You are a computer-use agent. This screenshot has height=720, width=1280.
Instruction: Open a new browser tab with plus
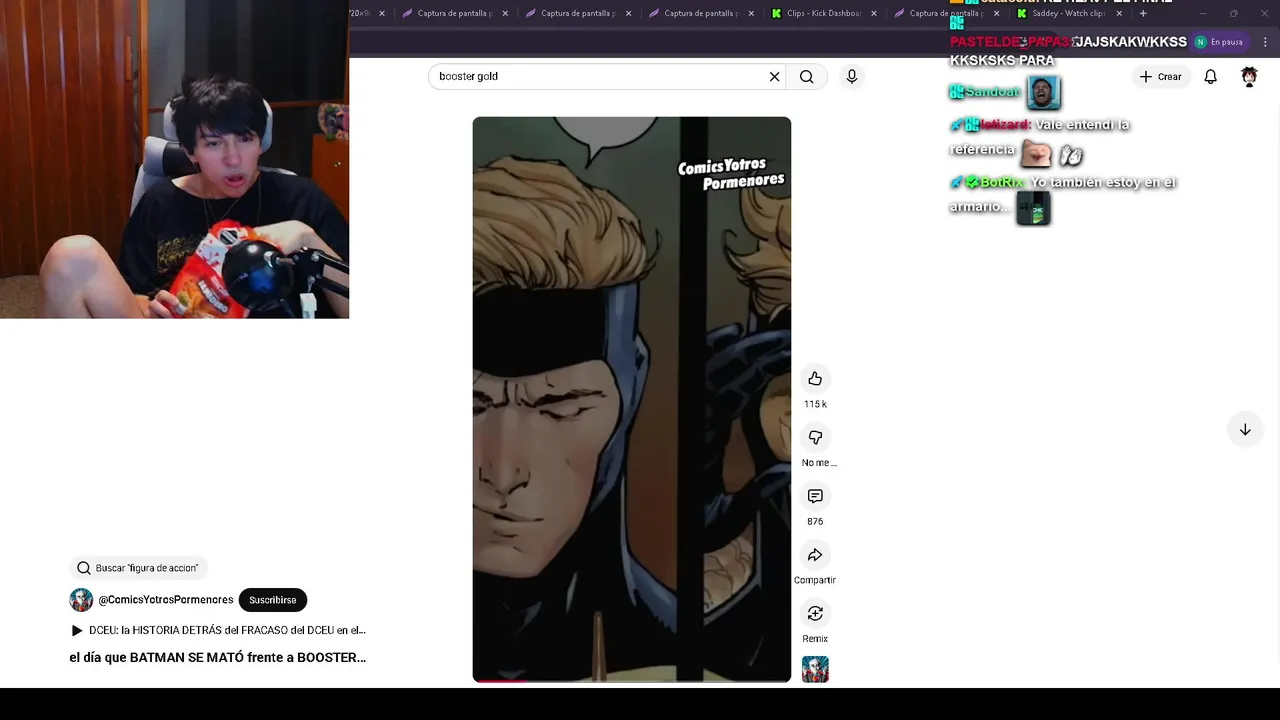(1143, 13)
